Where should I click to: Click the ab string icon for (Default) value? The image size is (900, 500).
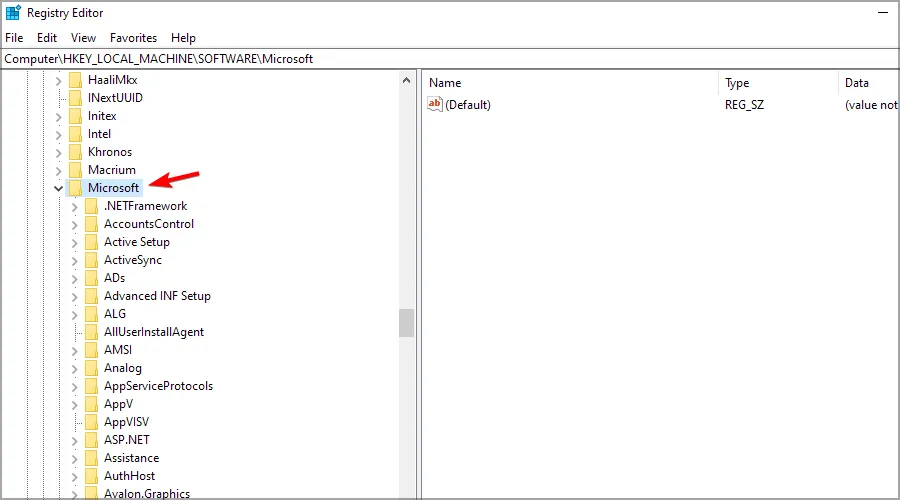point(435,105)
